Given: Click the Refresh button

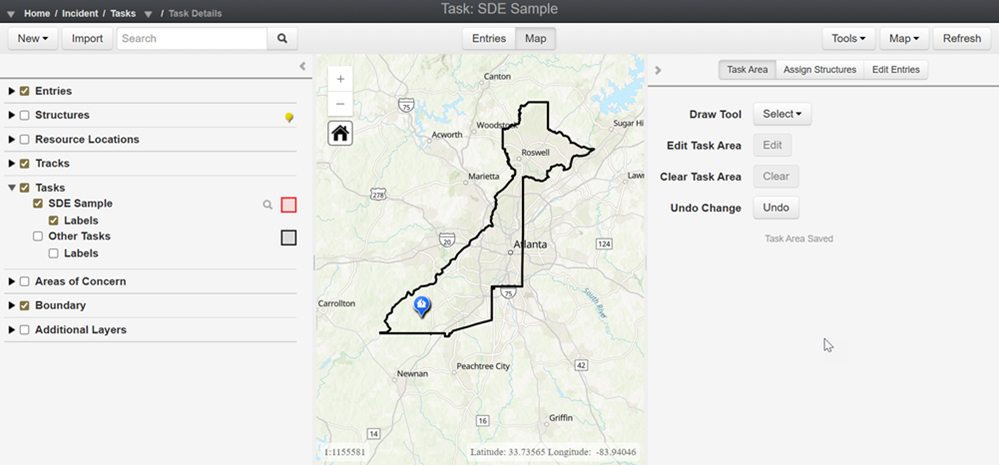Looking at the screenshot, I should 962,38.
